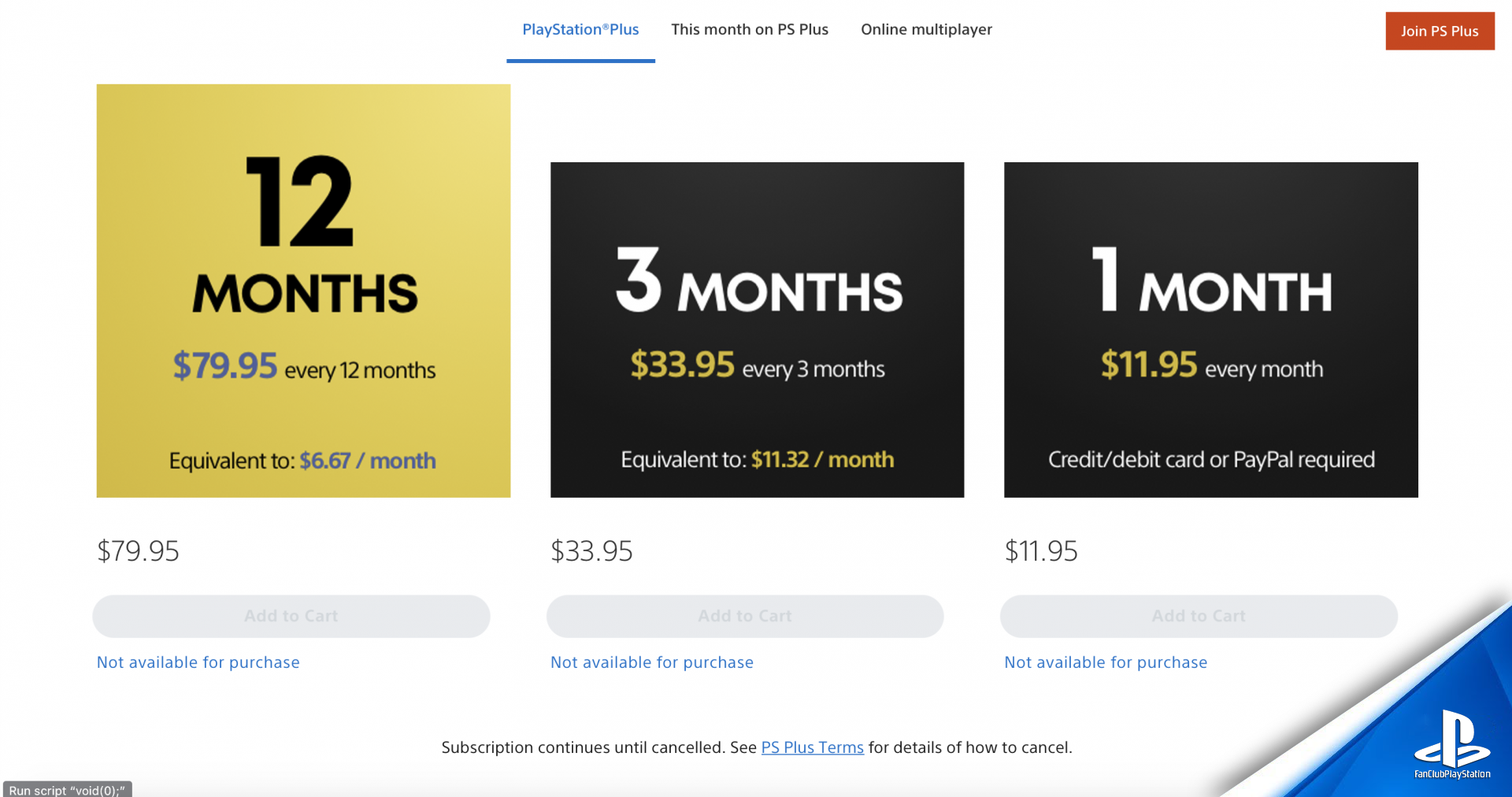Click Not available link under 12-month plan
This screenshot has width=1512, height=797.
pos(198,662)
